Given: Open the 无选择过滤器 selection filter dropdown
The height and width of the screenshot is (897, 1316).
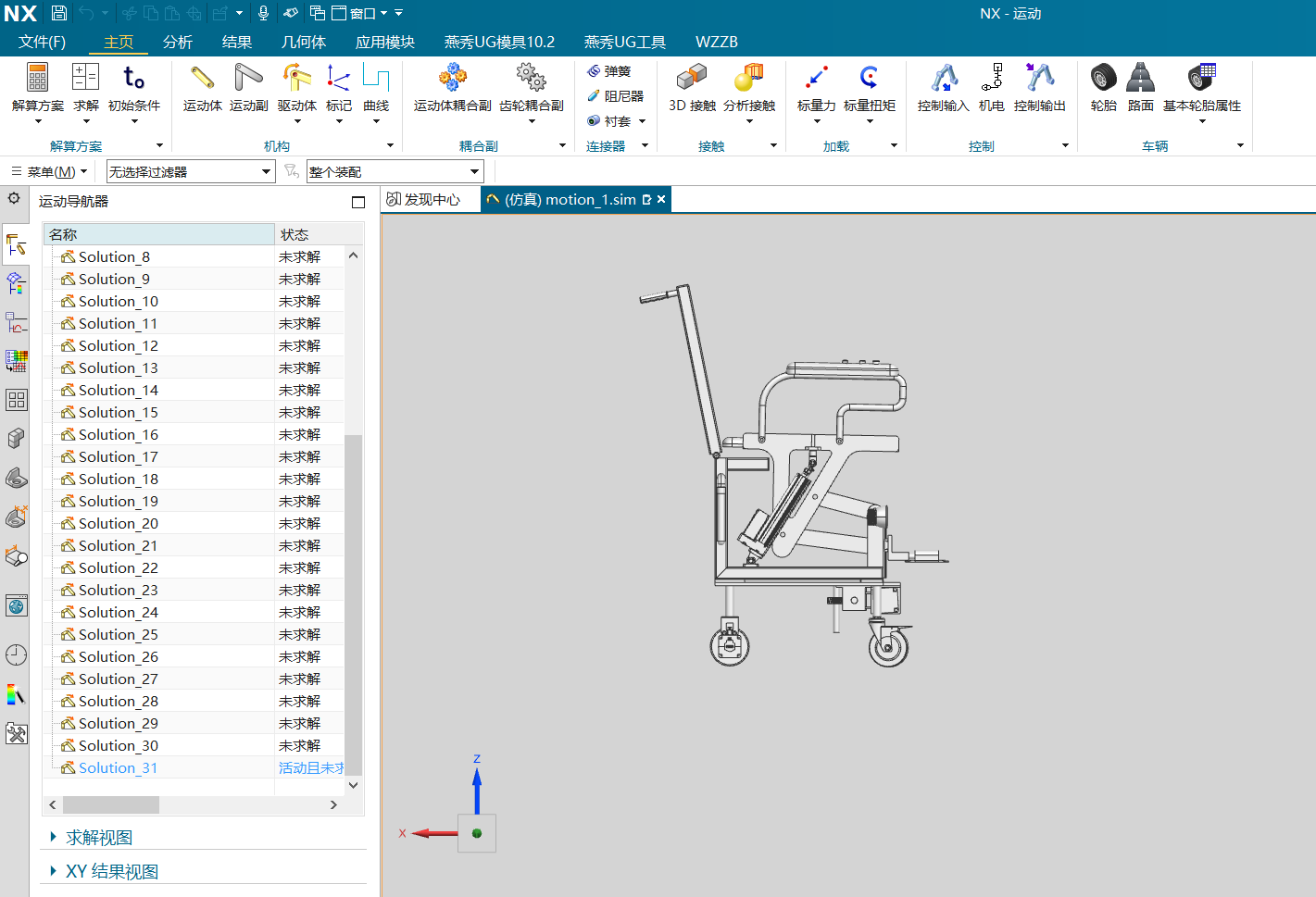Looking at the screenshot, I should pos(191,171).
